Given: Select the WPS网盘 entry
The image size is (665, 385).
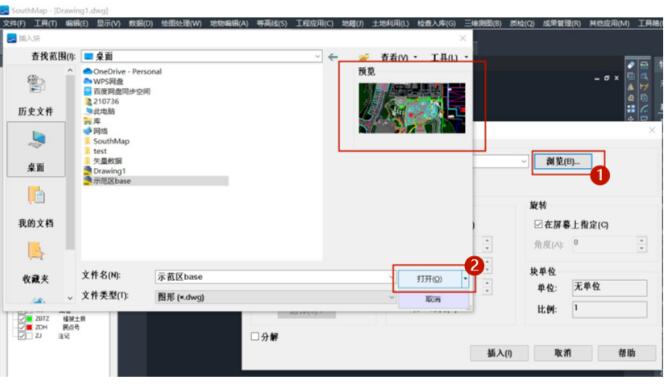Looking at the screenshot, I should [x=103, y=81].
